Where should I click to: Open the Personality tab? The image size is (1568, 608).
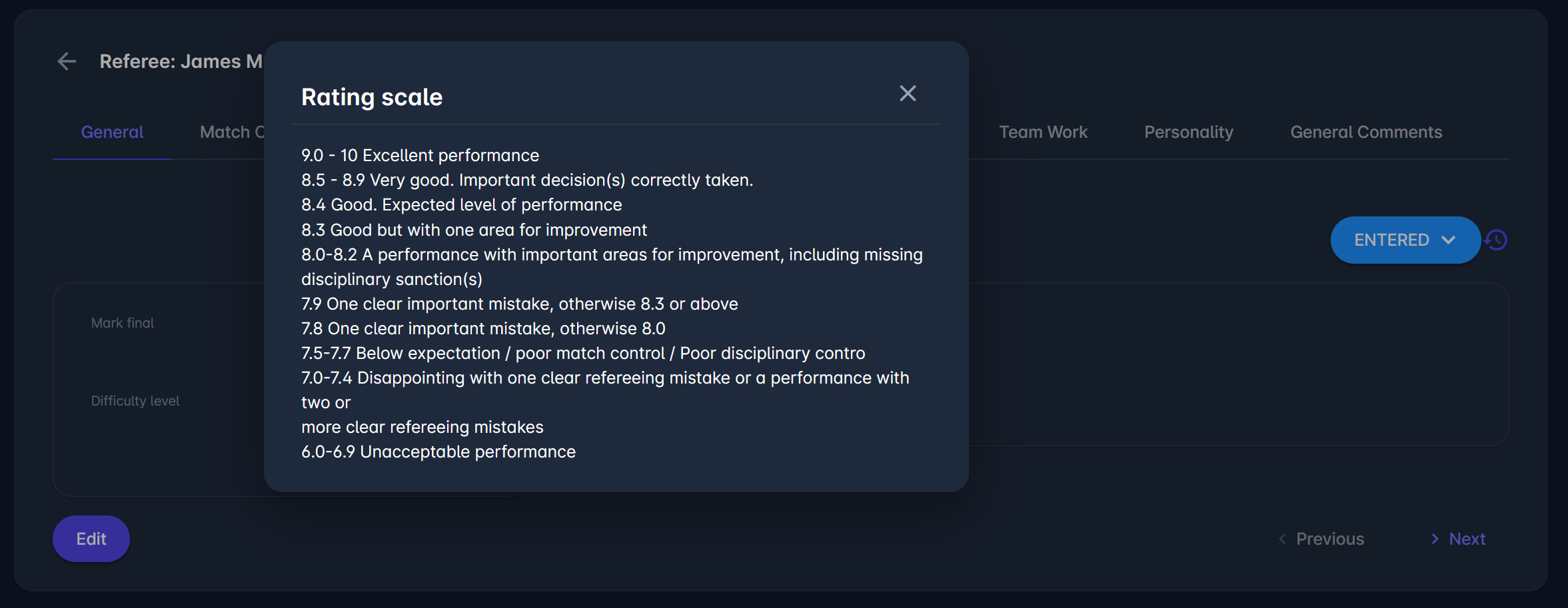[1188, 133]
